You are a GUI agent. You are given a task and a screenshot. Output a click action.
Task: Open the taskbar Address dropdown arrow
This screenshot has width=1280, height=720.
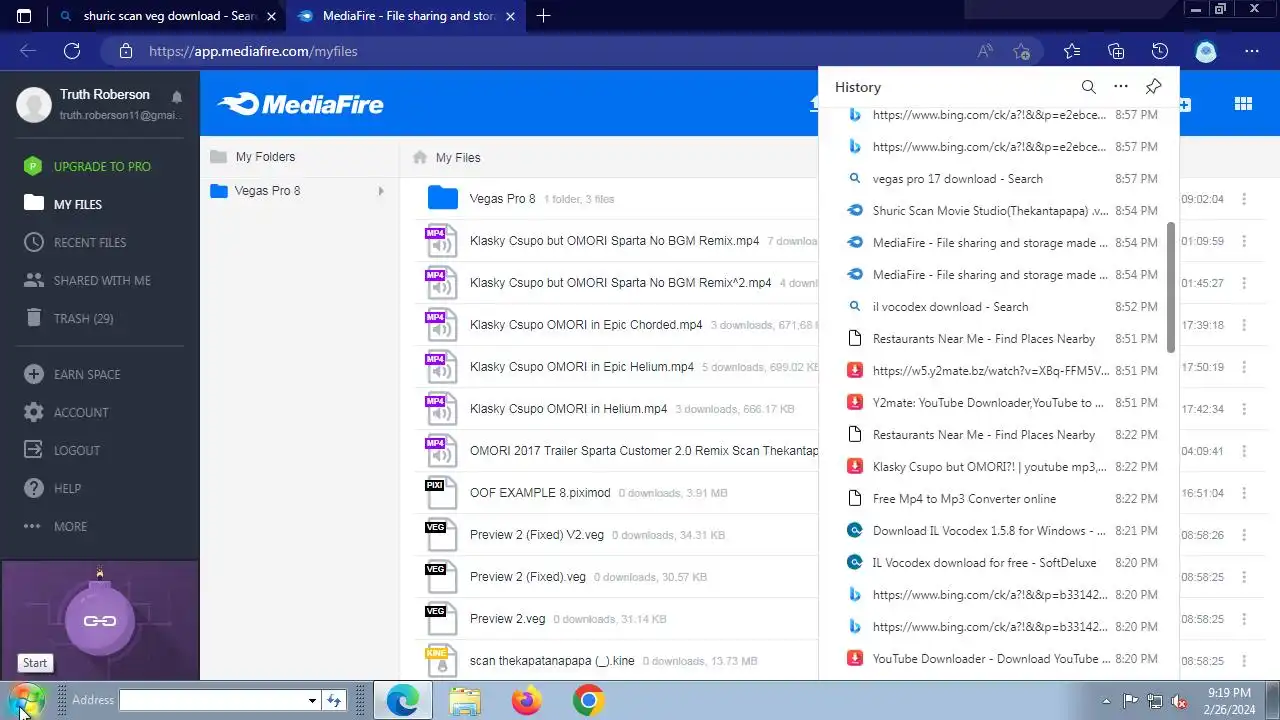[x=312, y=701]
